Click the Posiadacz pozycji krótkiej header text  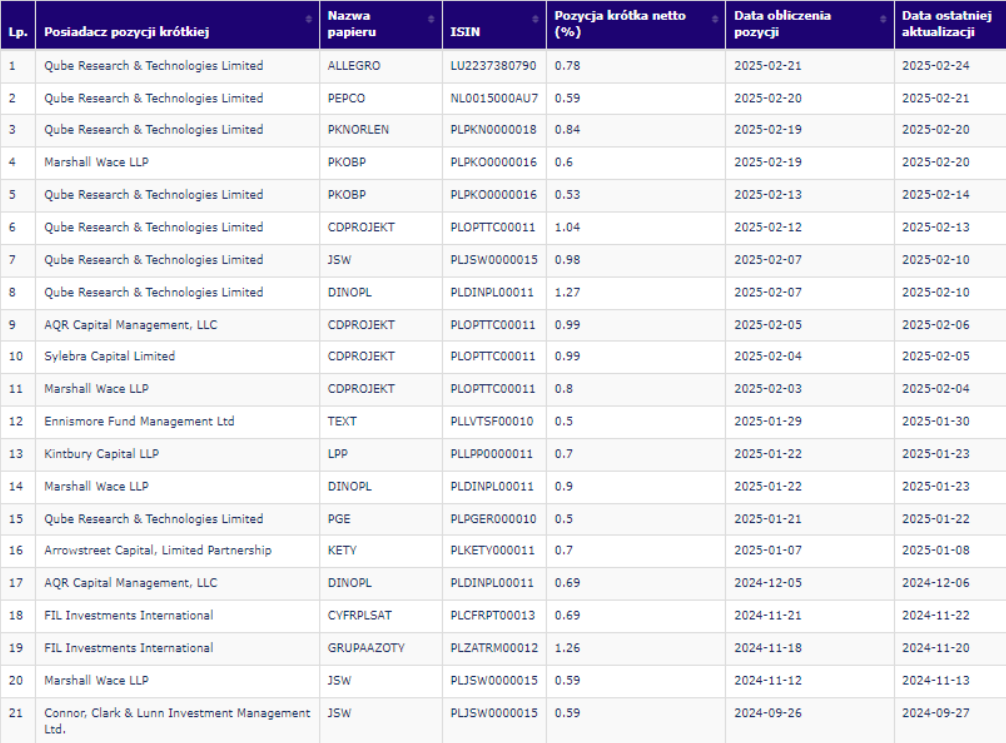click(126, 31)
